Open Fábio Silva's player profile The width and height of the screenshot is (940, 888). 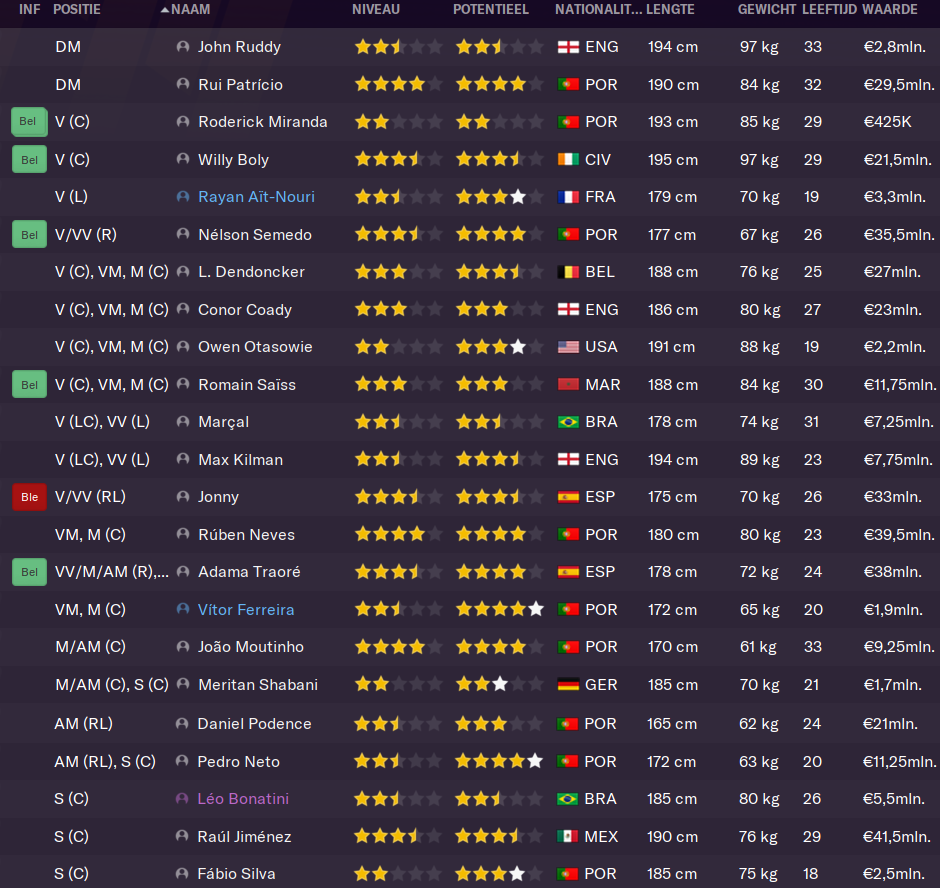pos(236,874)
